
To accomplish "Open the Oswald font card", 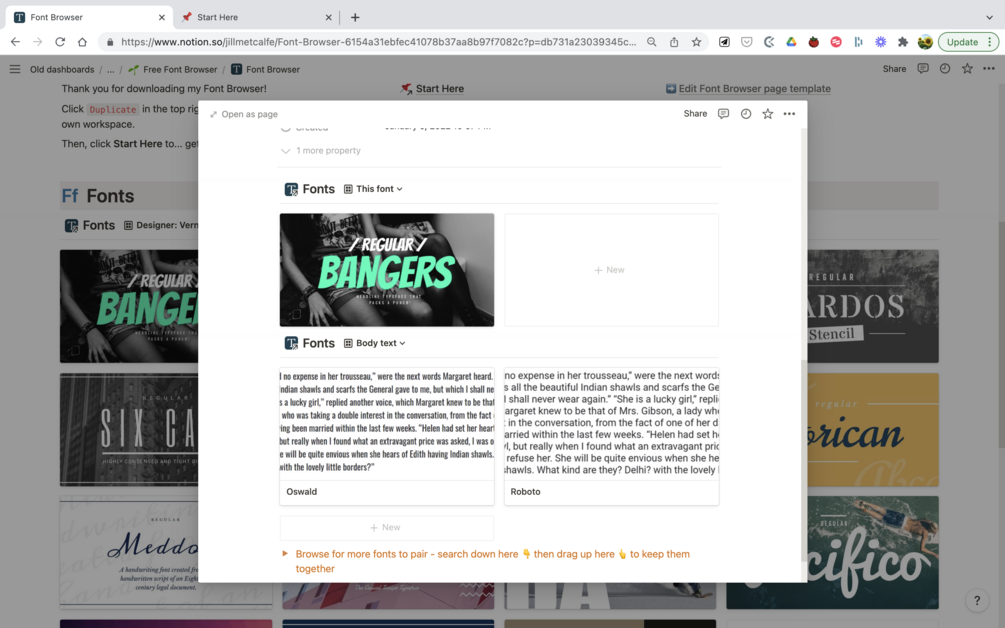I will pos(386,436).
